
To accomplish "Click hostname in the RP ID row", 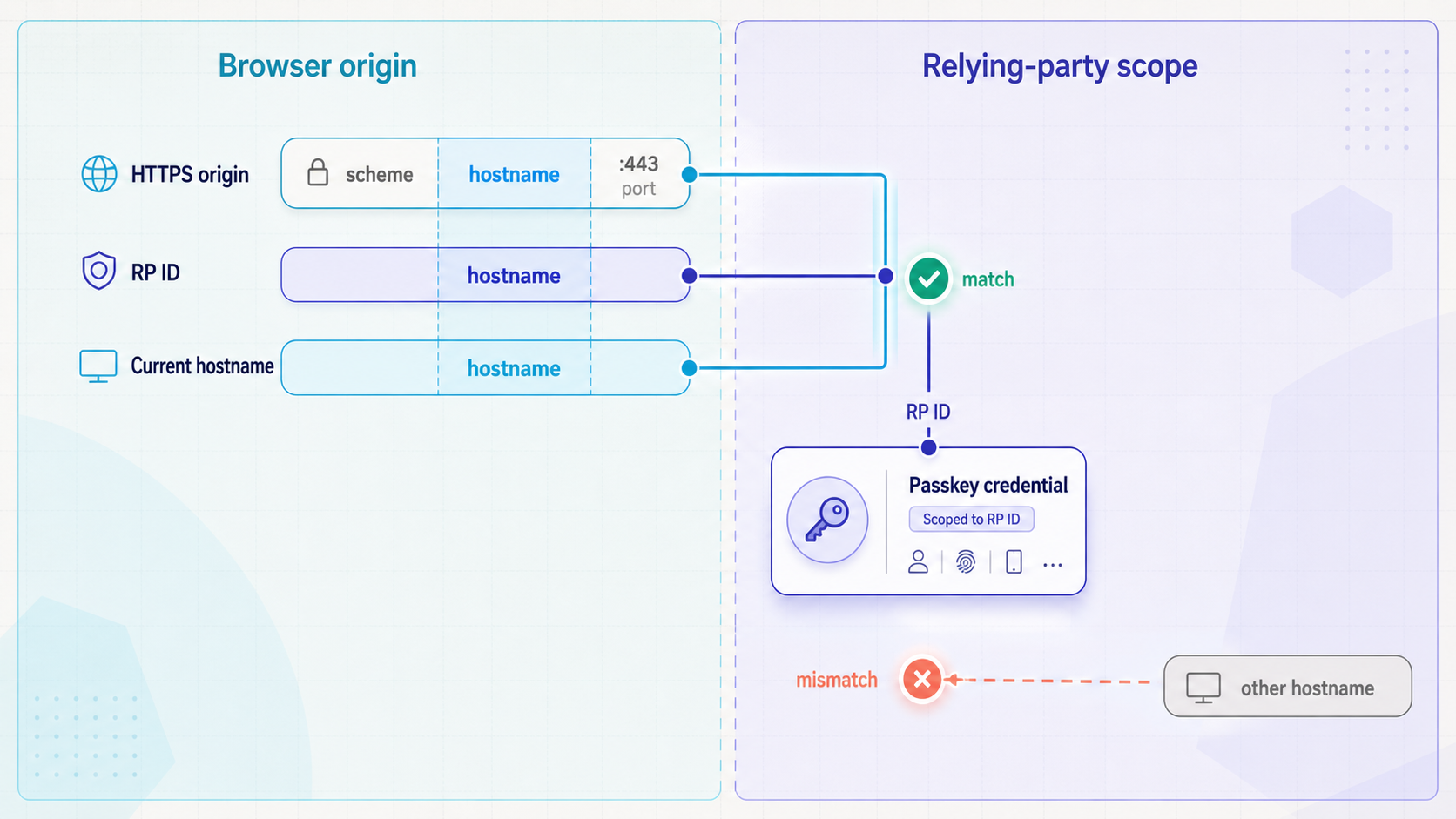I will tap(514, 275).
